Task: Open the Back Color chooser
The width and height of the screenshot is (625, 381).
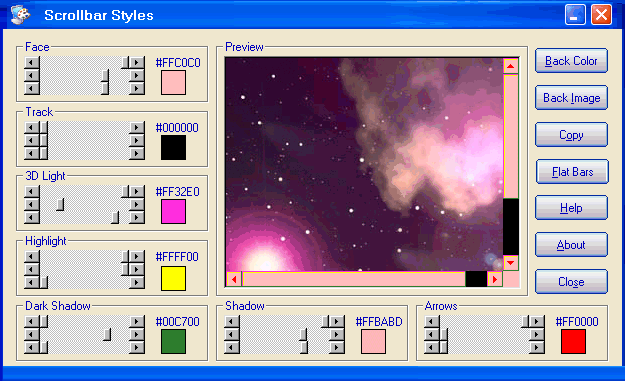Action: [x=571, y=61]
